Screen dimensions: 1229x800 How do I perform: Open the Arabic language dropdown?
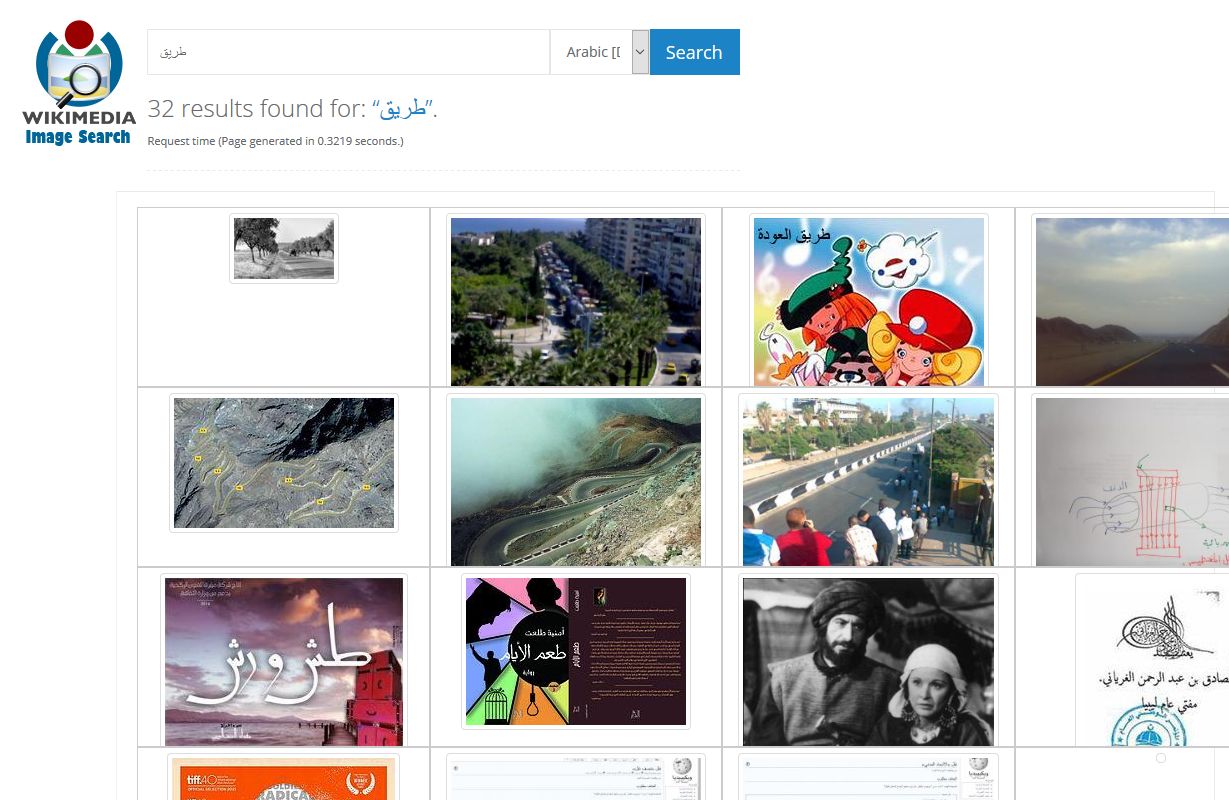600,52
